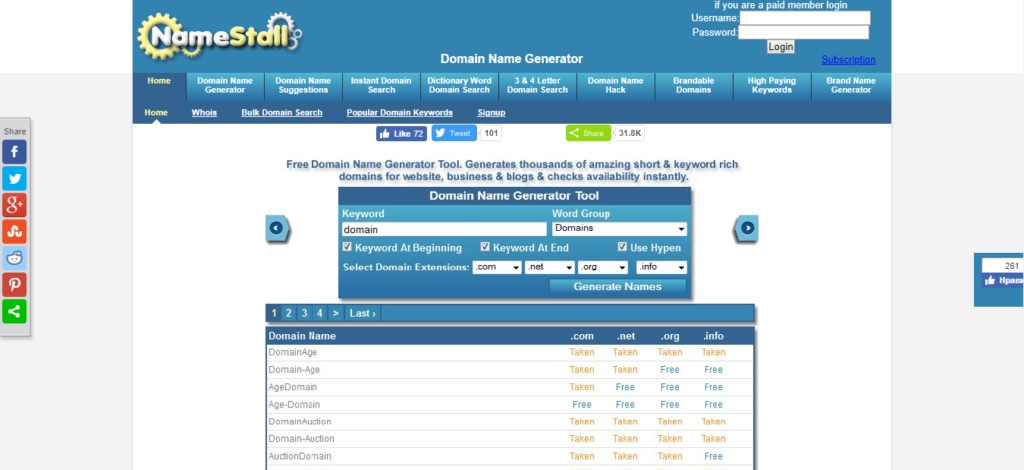Open Instant Domain Search tab
Viewport: 1024px width, 470px height.
click(x=381, y=86)
